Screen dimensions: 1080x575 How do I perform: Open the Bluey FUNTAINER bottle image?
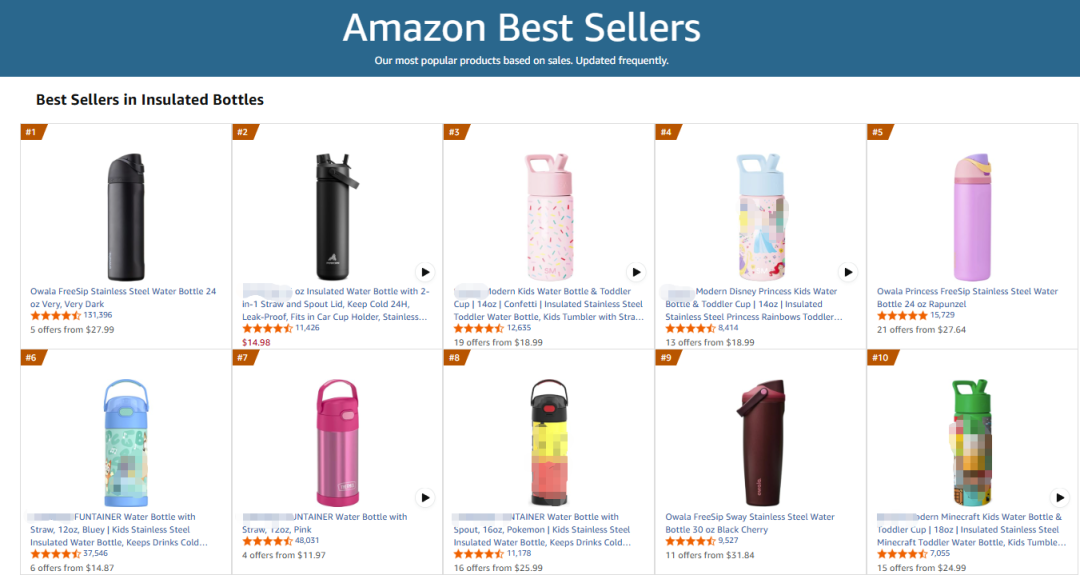coord(126,443)
